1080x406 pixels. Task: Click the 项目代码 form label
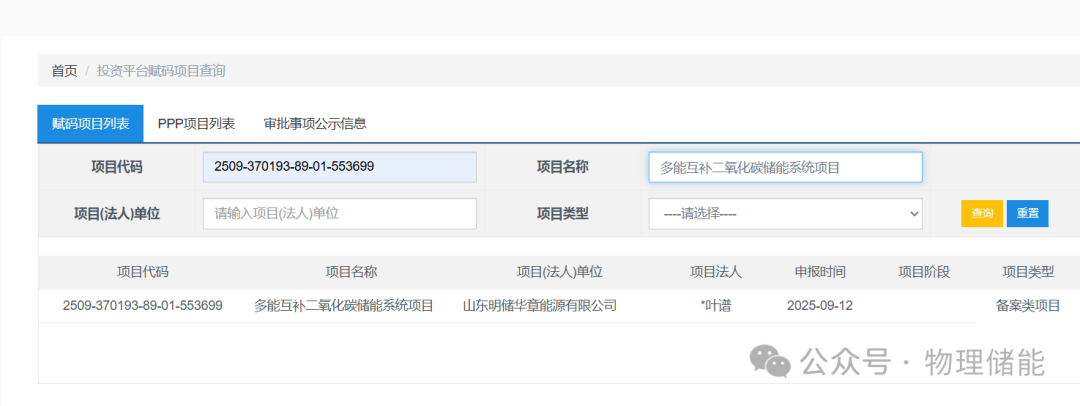(x=117, y=167)
